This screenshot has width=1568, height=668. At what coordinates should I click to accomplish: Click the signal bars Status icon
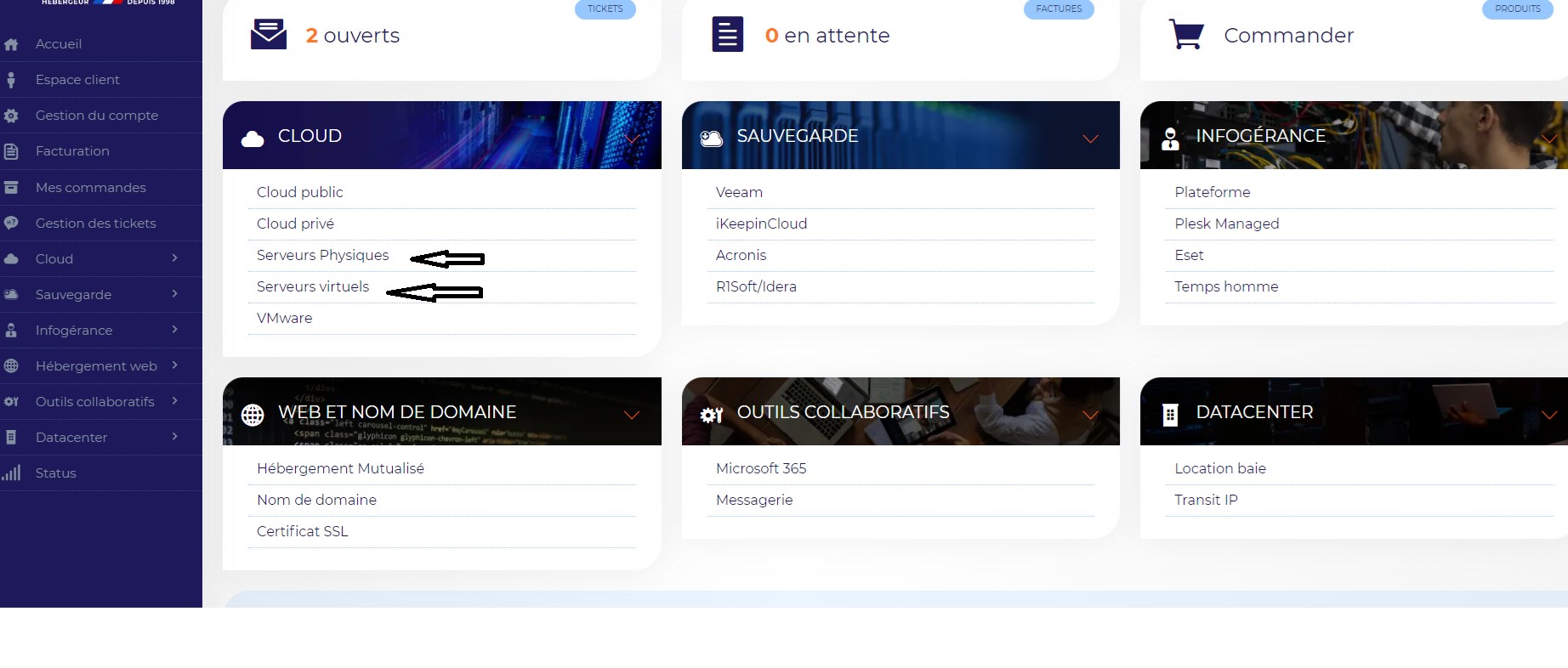point(11,473)
